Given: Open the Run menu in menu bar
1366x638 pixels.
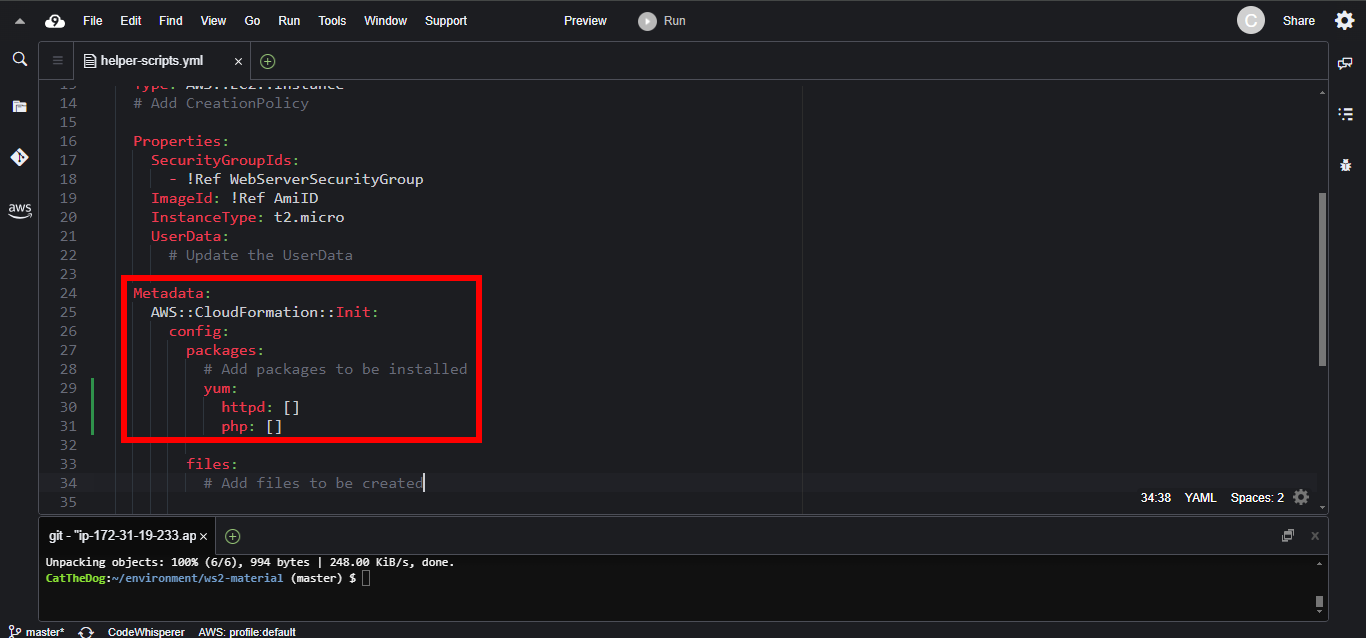Looking at the screenshot, I should click(x=289, y=21).
